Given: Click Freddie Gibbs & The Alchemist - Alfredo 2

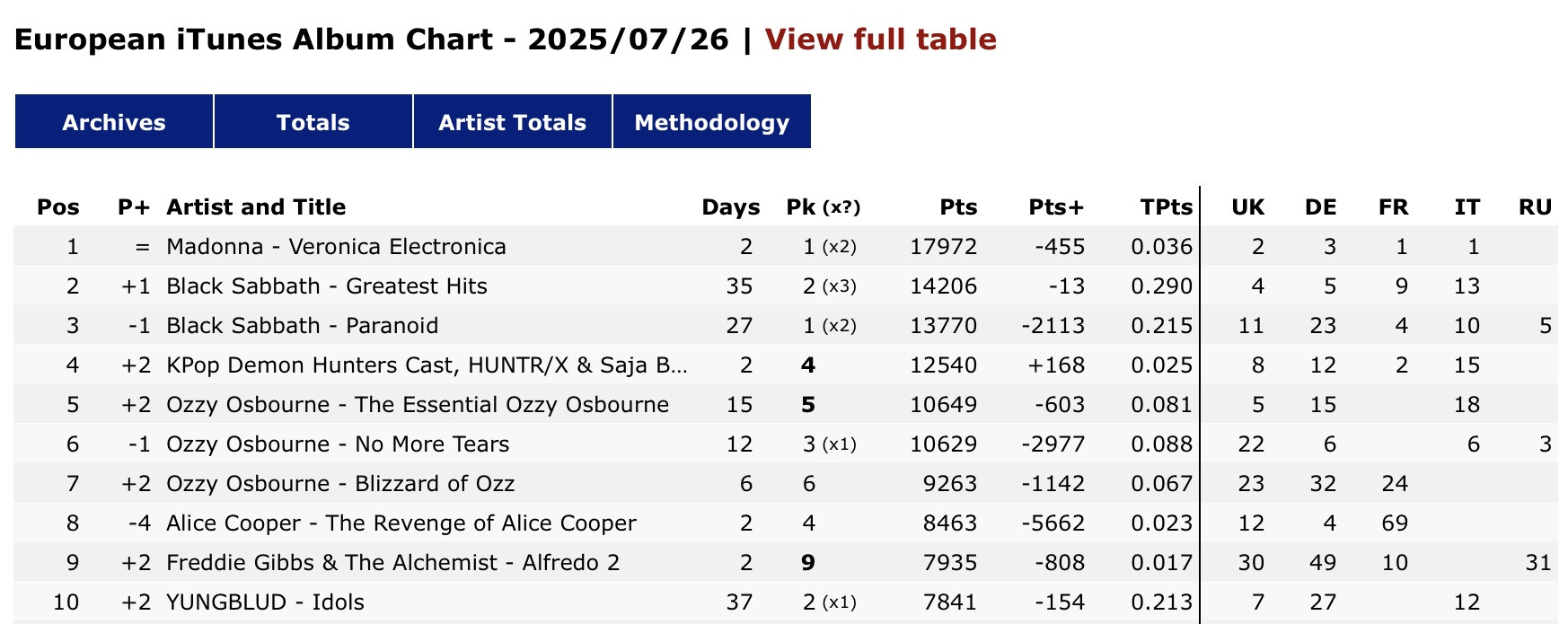Looking at the screenshot, I should point(392,563).
